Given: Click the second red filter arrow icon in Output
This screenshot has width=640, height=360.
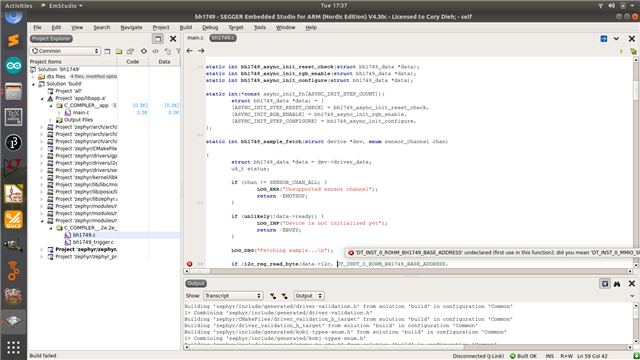Looking at the screenshot, I should (x=284, y=296).
